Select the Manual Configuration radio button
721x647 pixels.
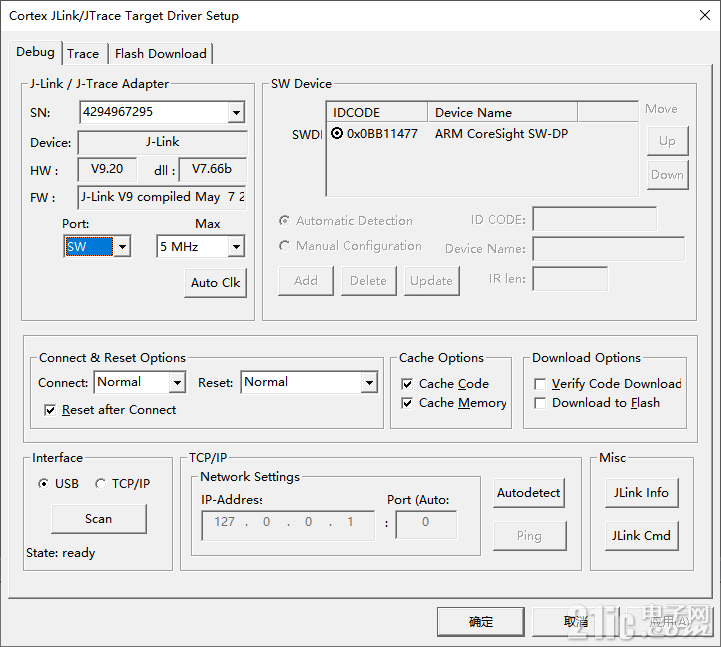(285, 246)
